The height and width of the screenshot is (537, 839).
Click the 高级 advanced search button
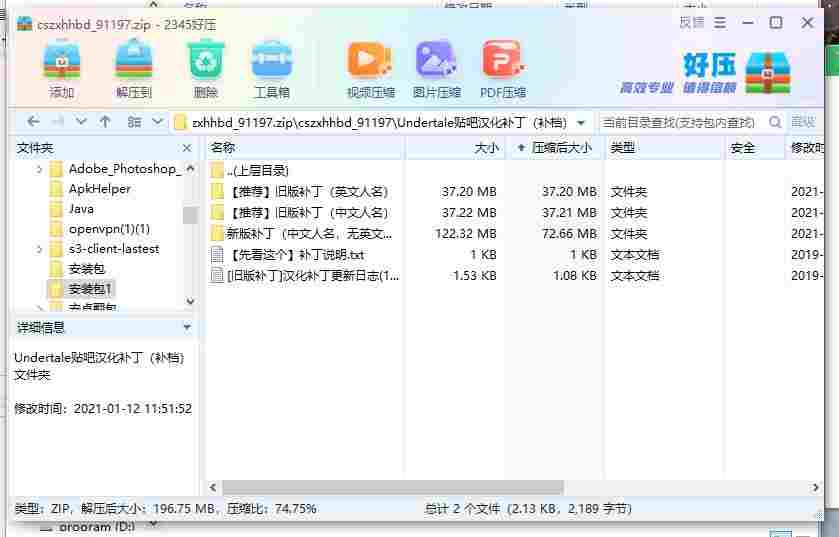pyautogui.click(x=803, y=122)
